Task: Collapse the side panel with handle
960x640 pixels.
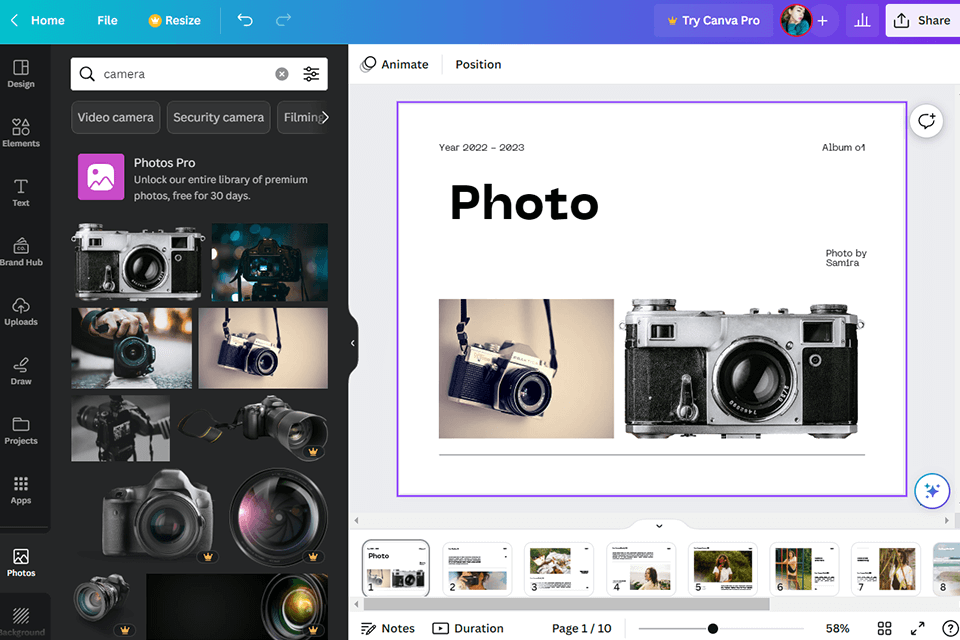Action: coord(353,343)
